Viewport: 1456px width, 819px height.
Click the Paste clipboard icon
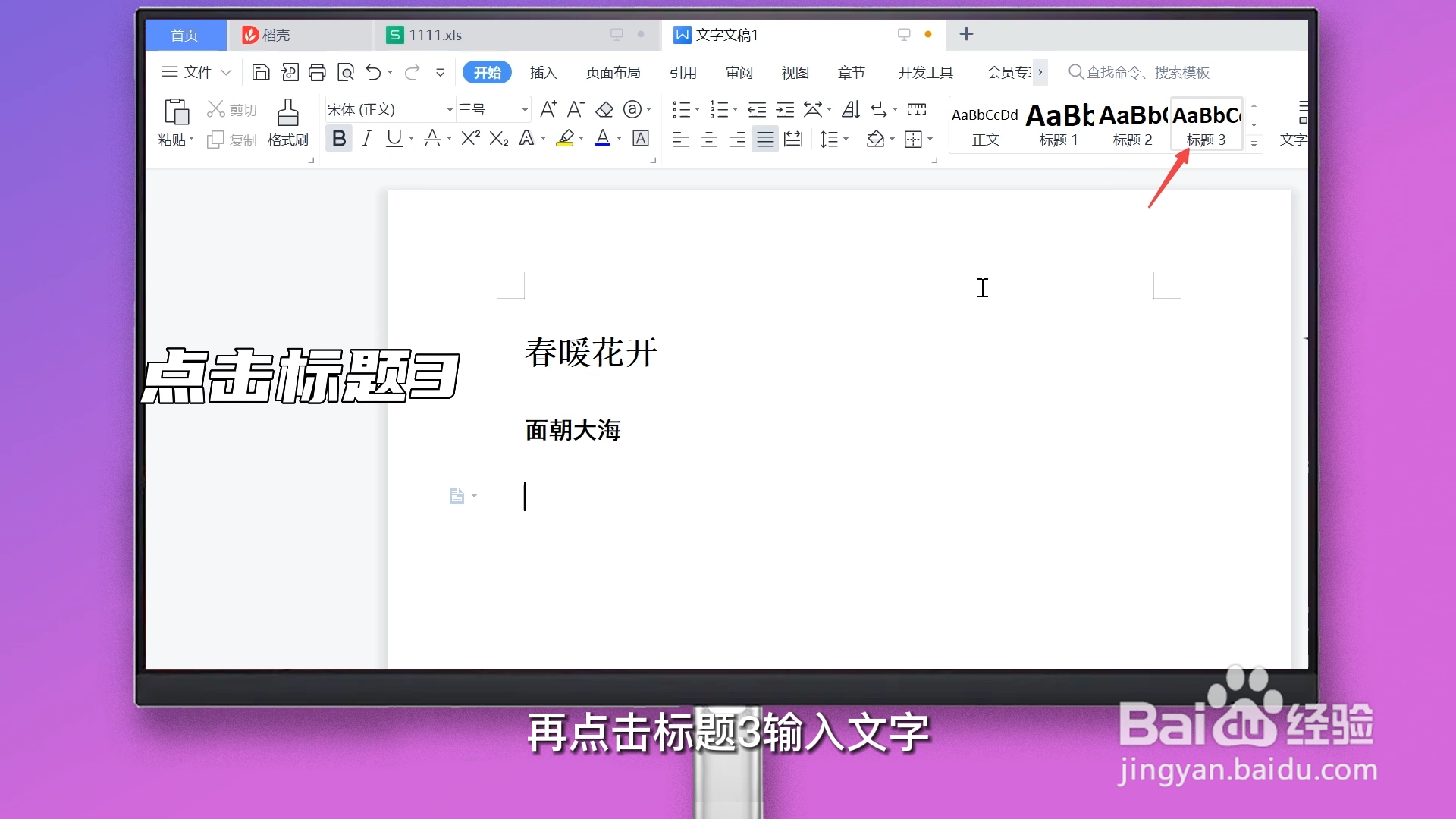click(x=177, y=111)
